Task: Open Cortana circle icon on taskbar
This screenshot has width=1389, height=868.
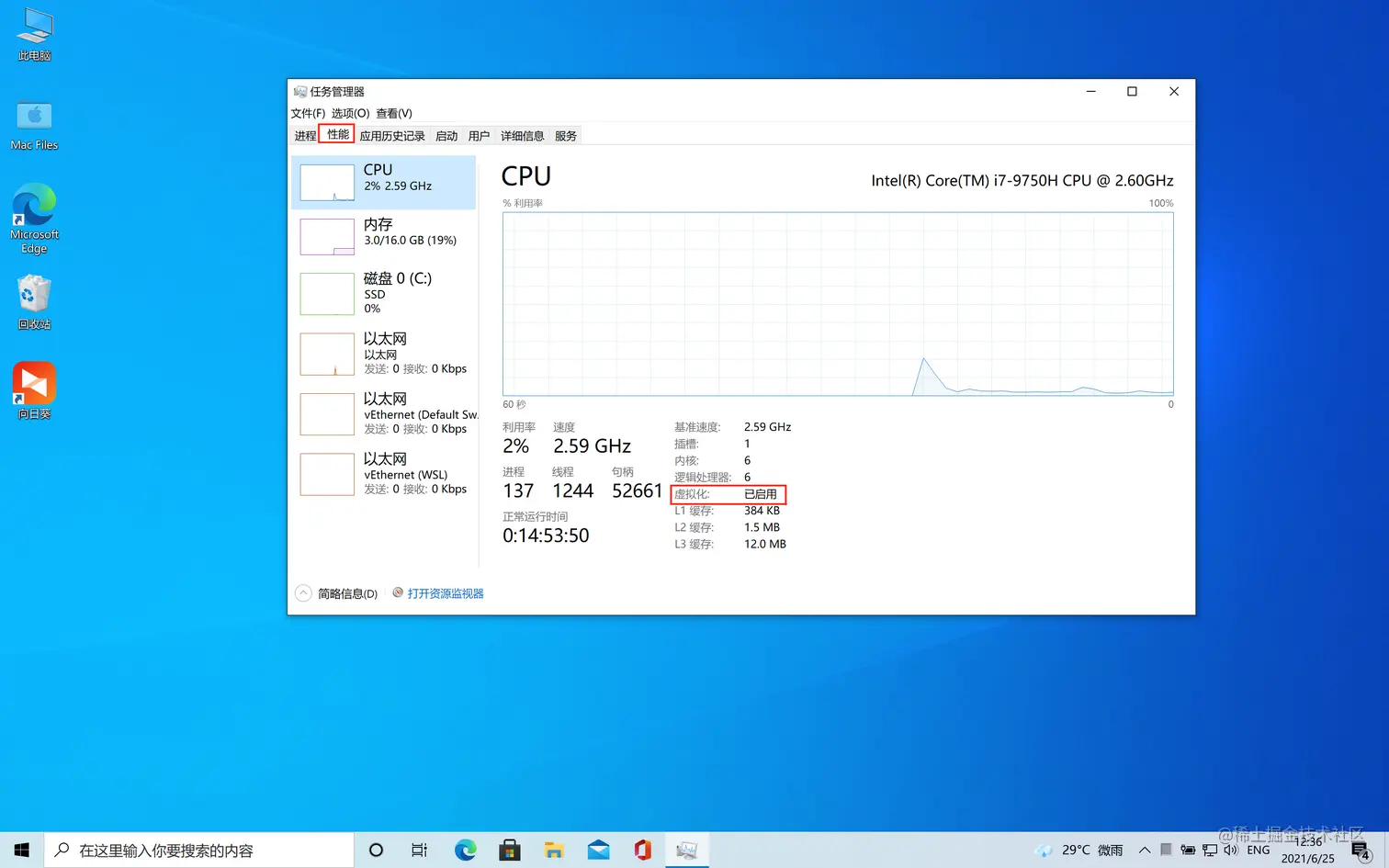Action: (x=376, y=851)
